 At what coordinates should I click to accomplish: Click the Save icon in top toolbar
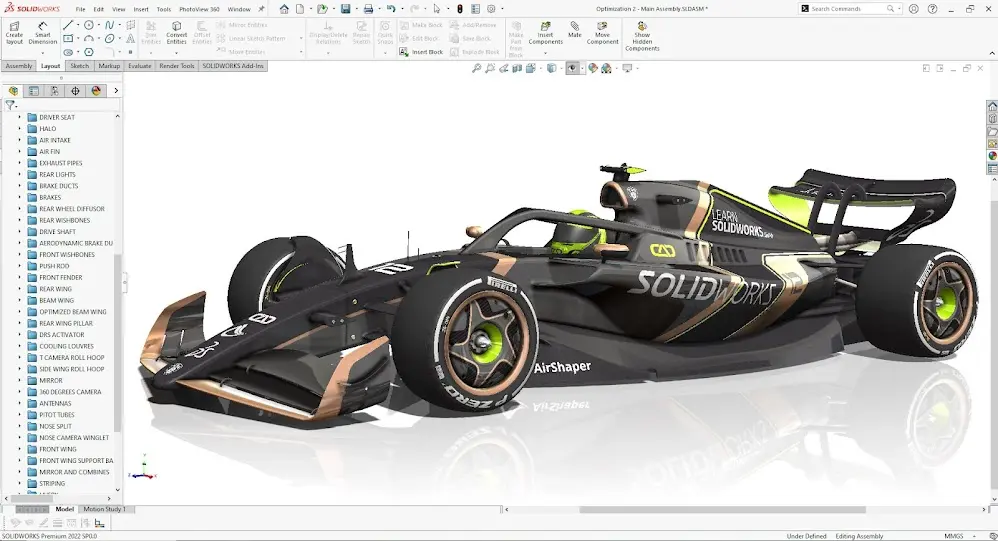[x=345, y=9]
